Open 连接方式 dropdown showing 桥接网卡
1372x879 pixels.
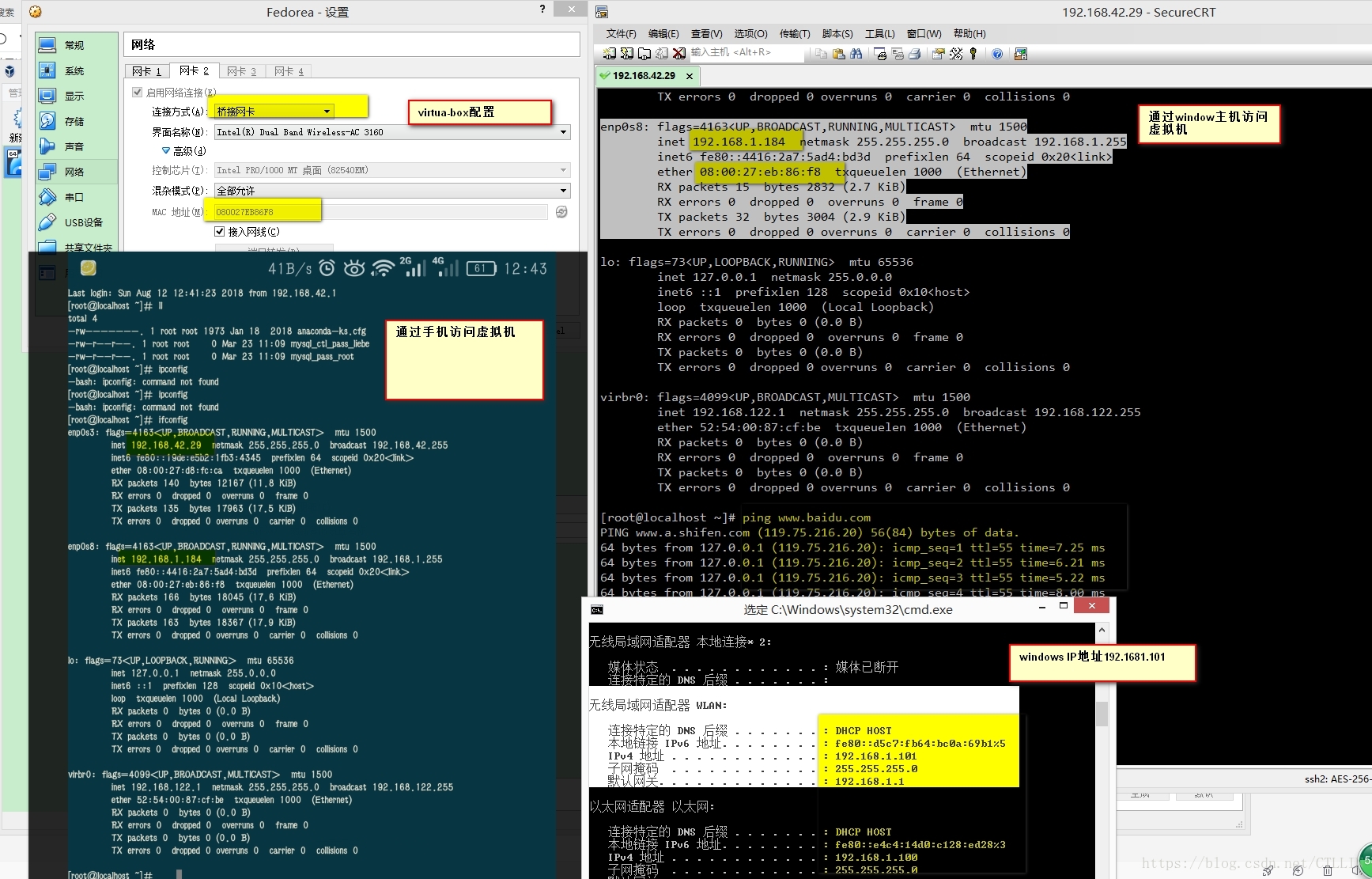274,112
